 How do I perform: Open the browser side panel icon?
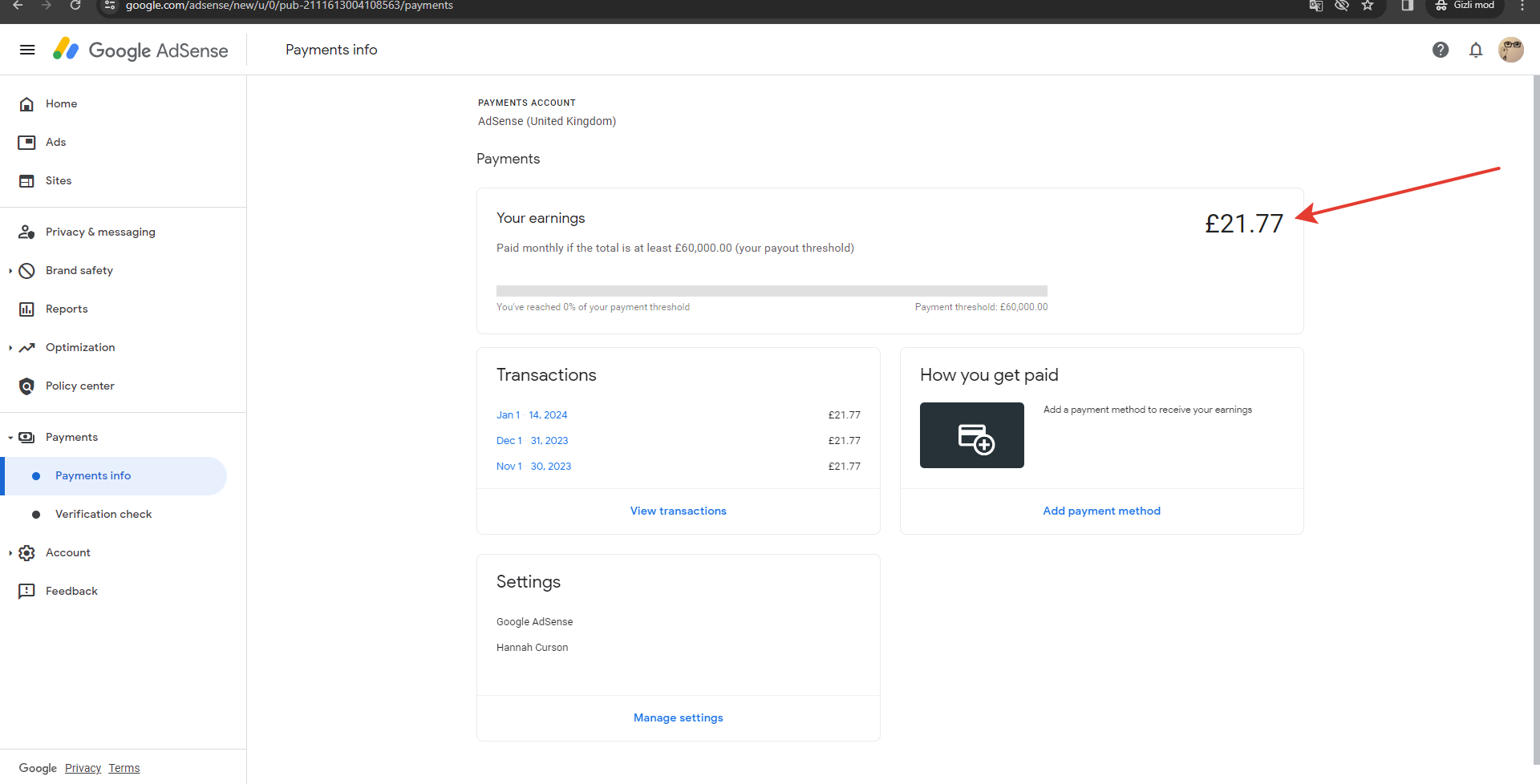pyautogui.click(x=1407, y=6)
